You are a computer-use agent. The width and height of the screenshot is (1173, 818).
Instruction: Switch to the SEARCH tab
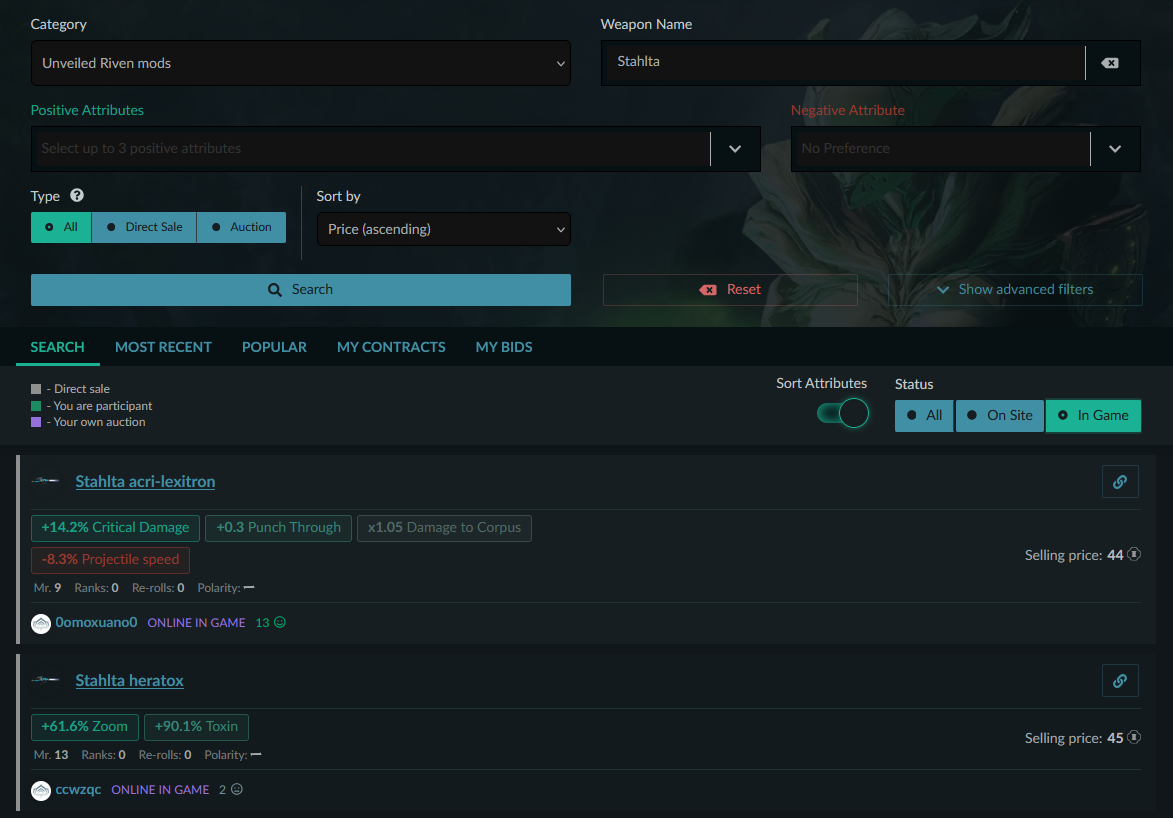(58, 347)
